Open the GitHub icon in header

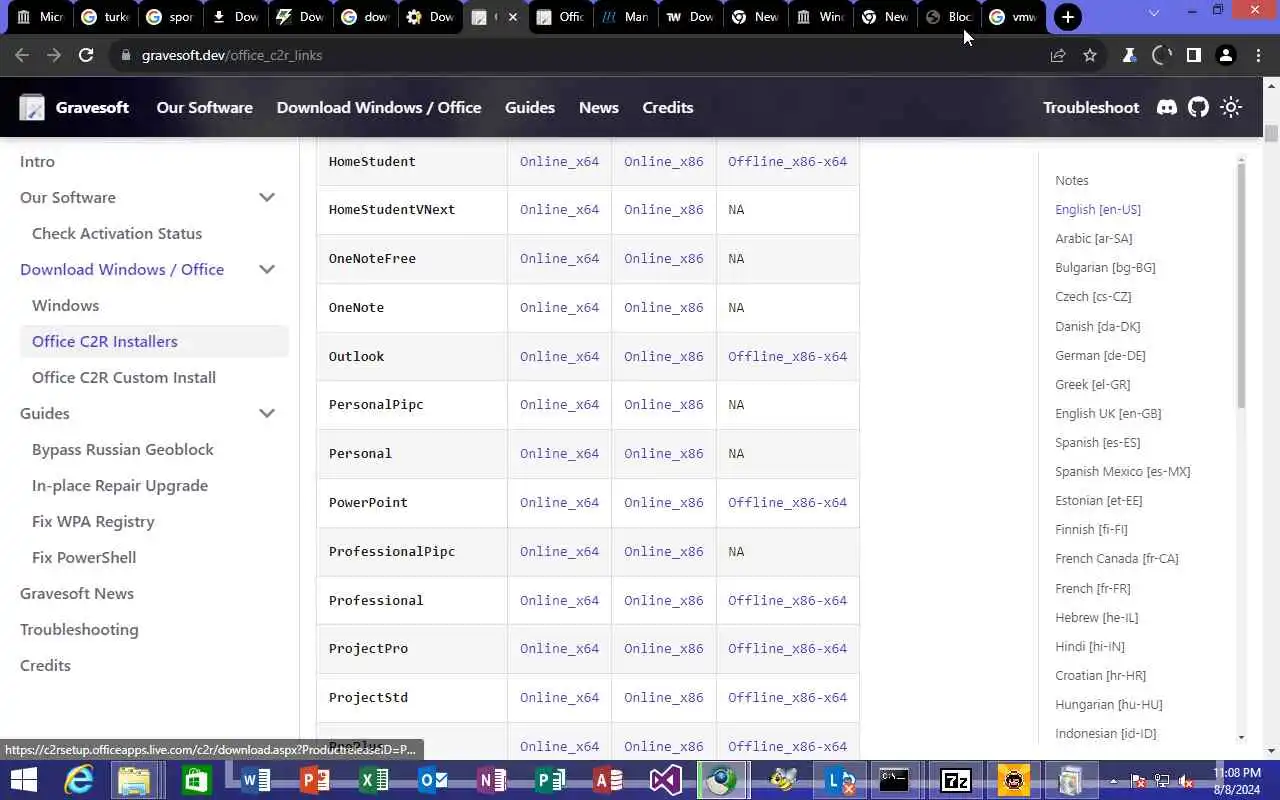[x=1198, y=107]
